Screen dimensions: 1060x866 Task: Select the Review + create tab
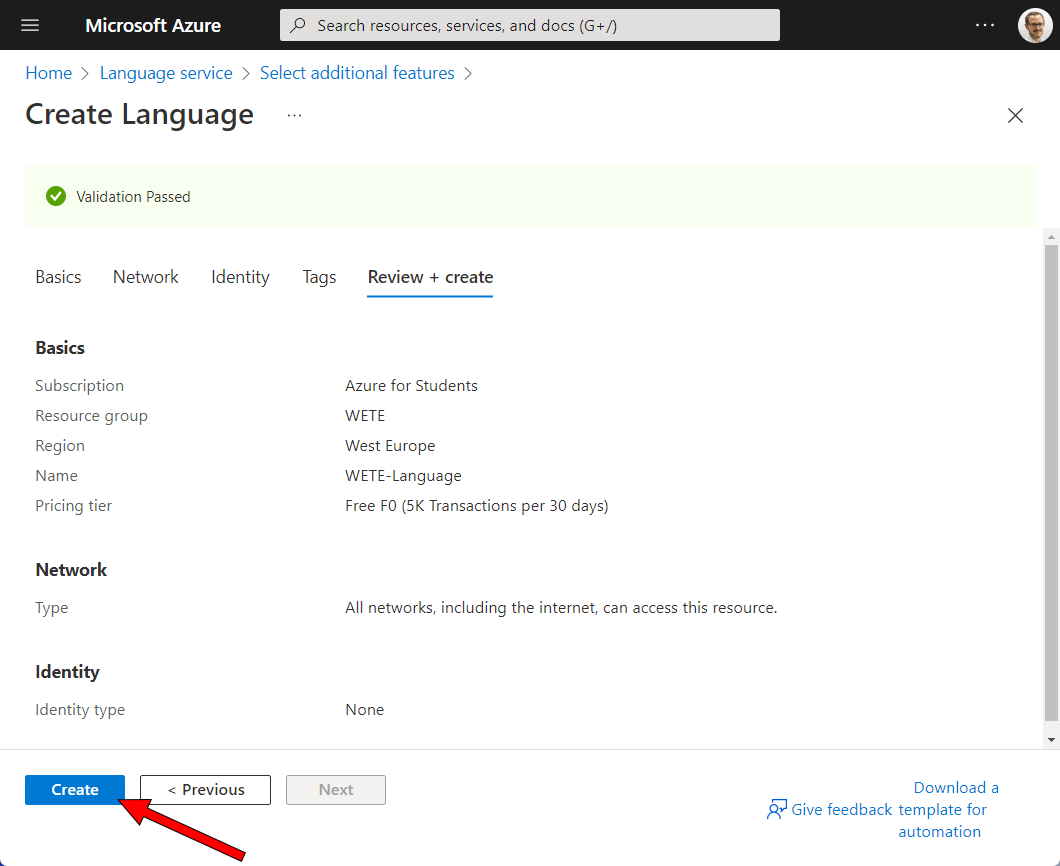430,277
